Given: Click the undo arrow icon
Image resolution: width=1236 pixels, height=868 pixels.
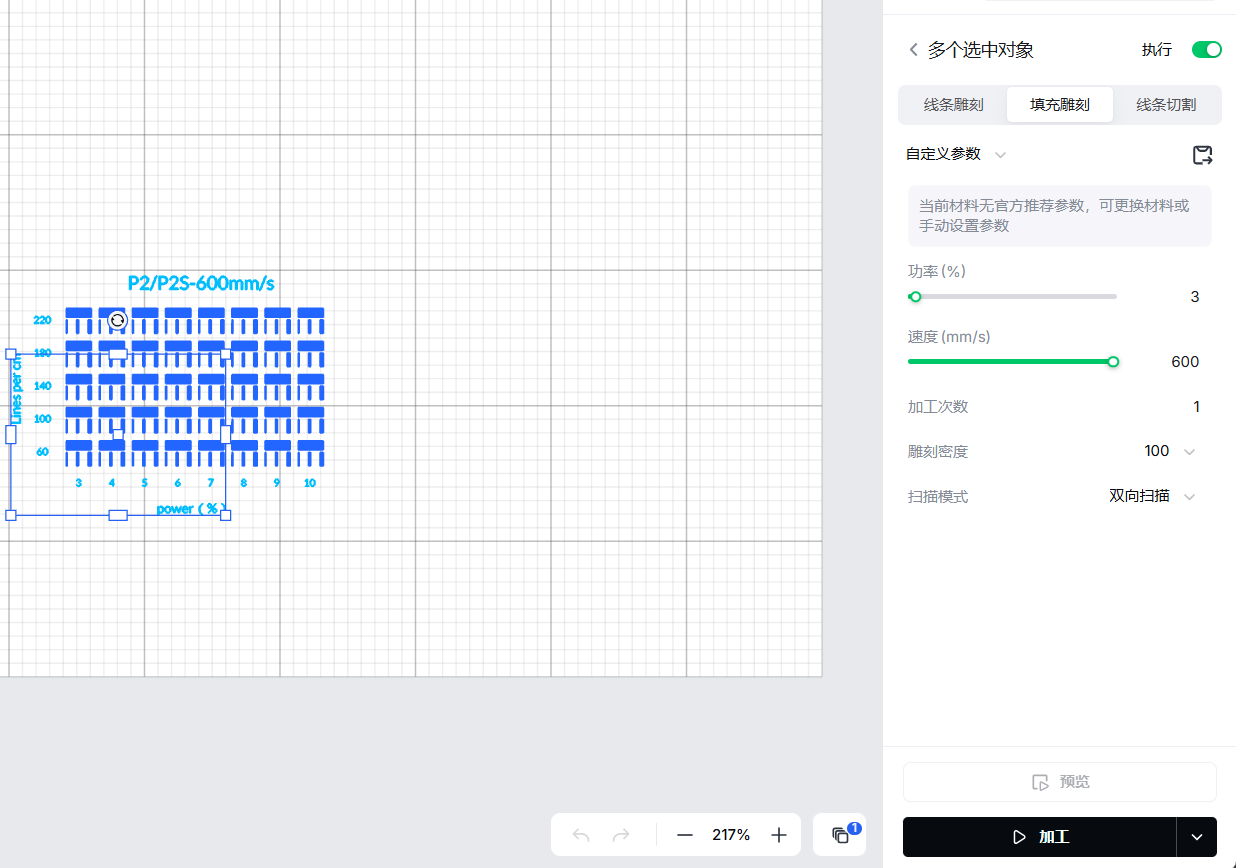Looking at the screenshot, I should point(581,835).
